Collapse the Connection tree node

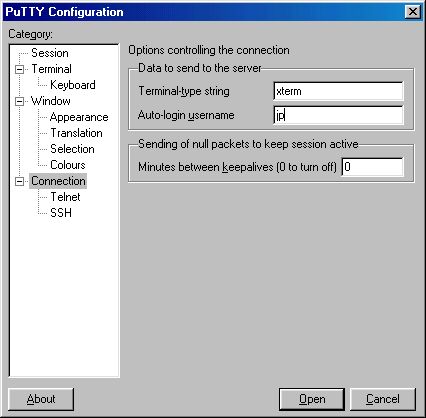(x=20, y=181)
